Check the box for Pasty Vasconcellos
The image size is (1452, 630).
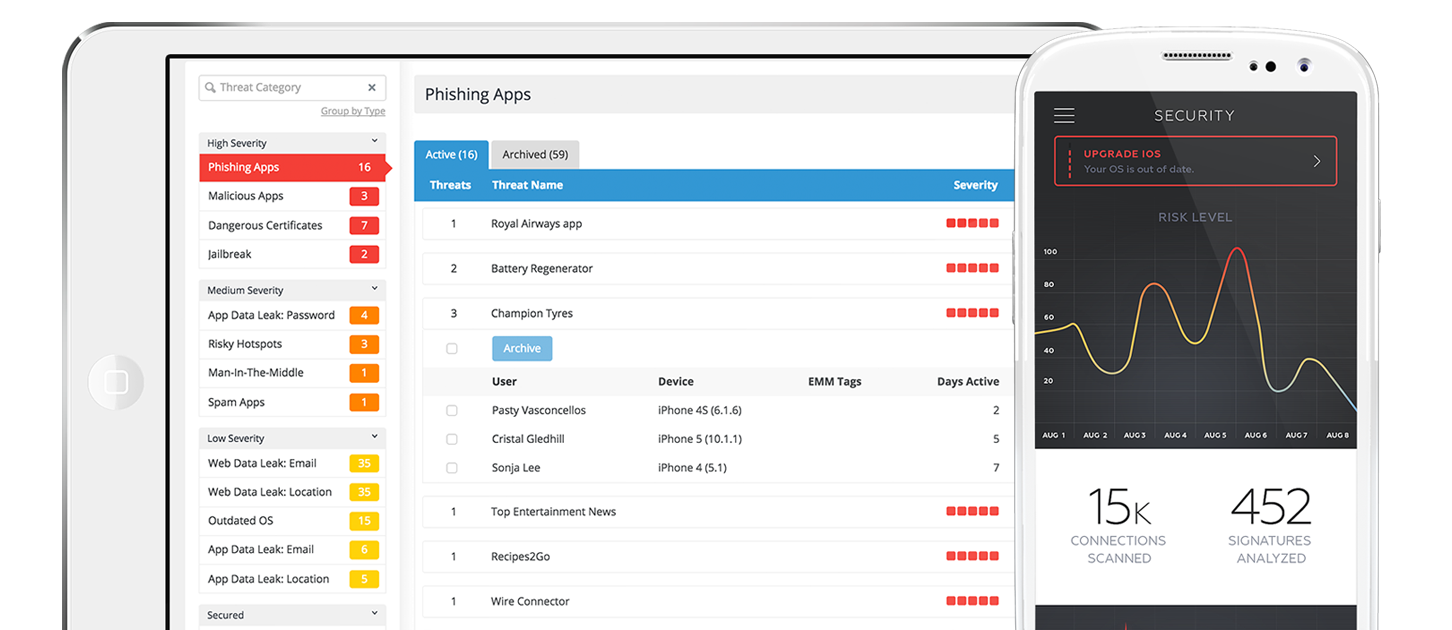pos(452,411)
